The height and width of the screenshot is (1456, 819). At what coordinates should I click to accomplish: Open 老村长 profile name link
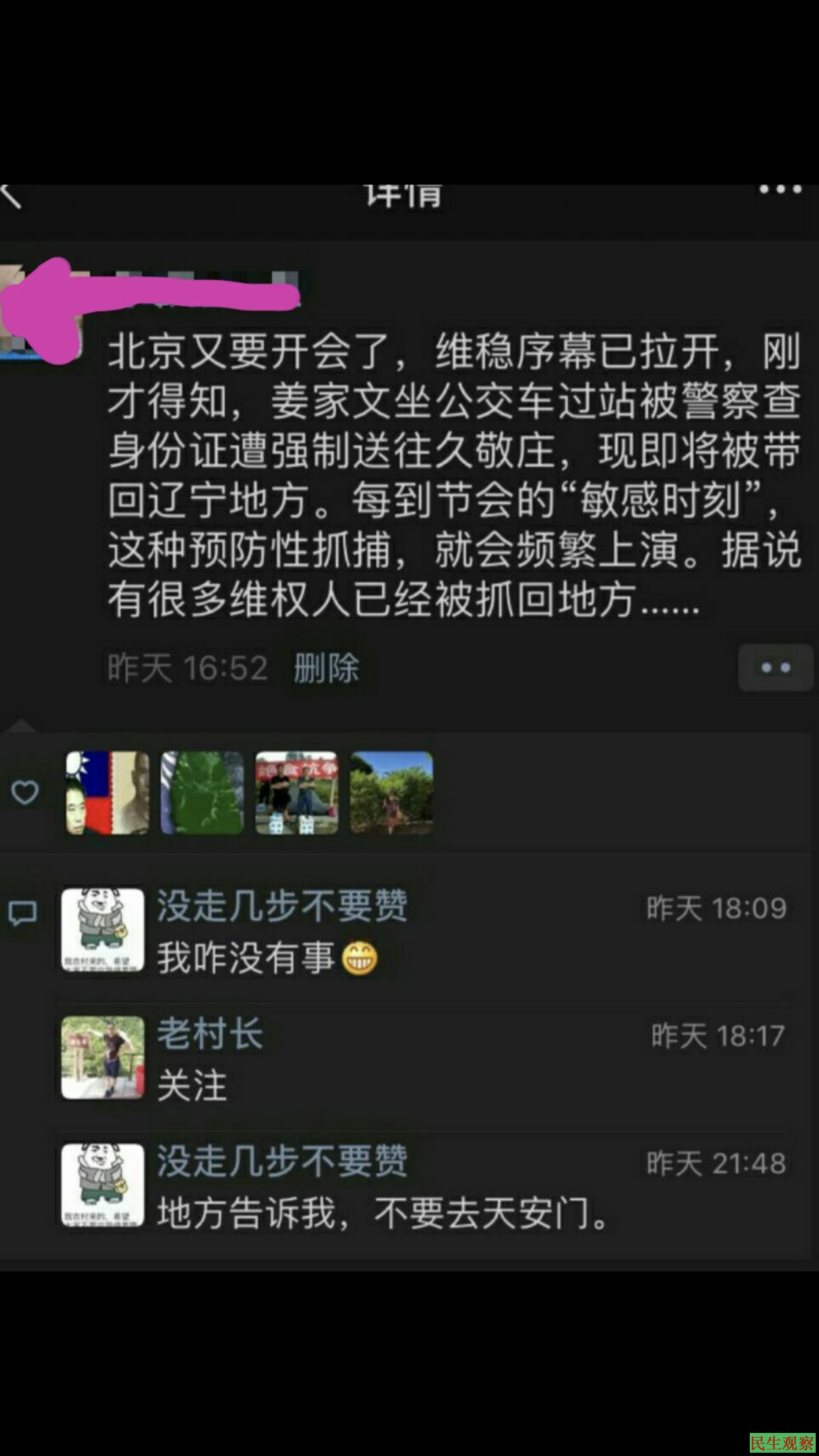(x=210, y=1033)
